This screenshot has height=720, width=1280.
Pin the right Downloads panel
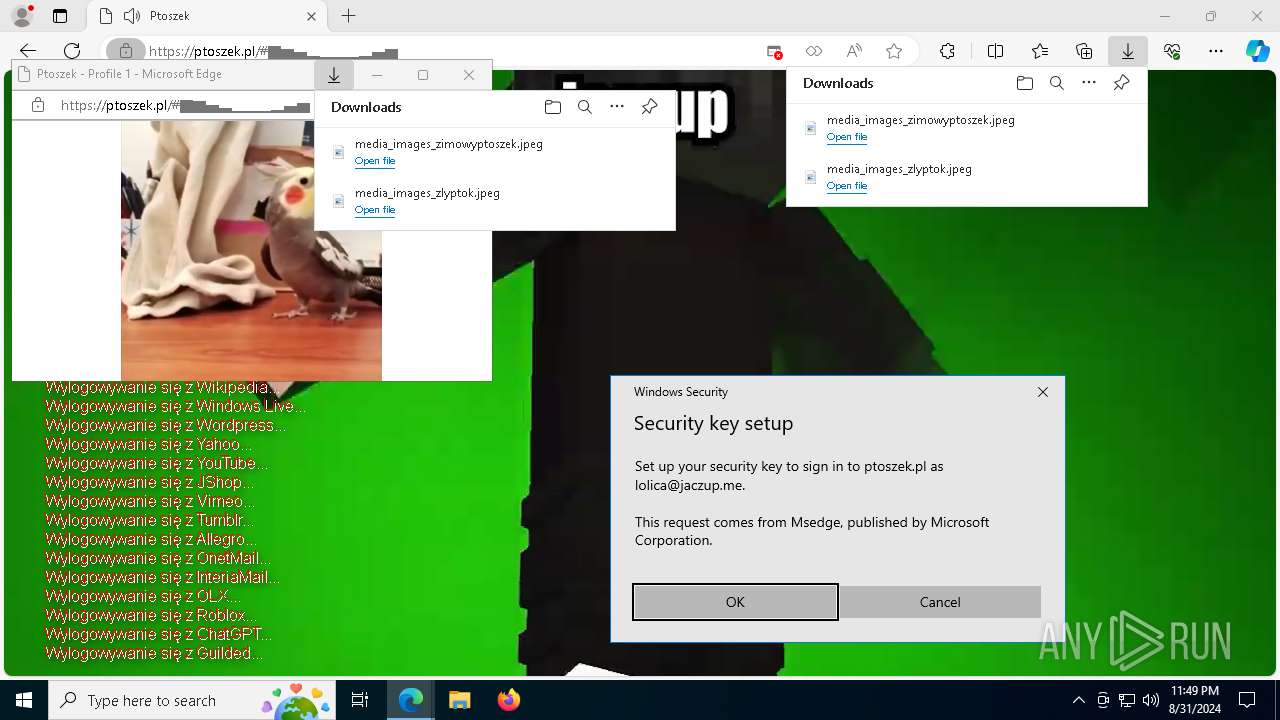pyautogui.click(x=1121, y=83)
